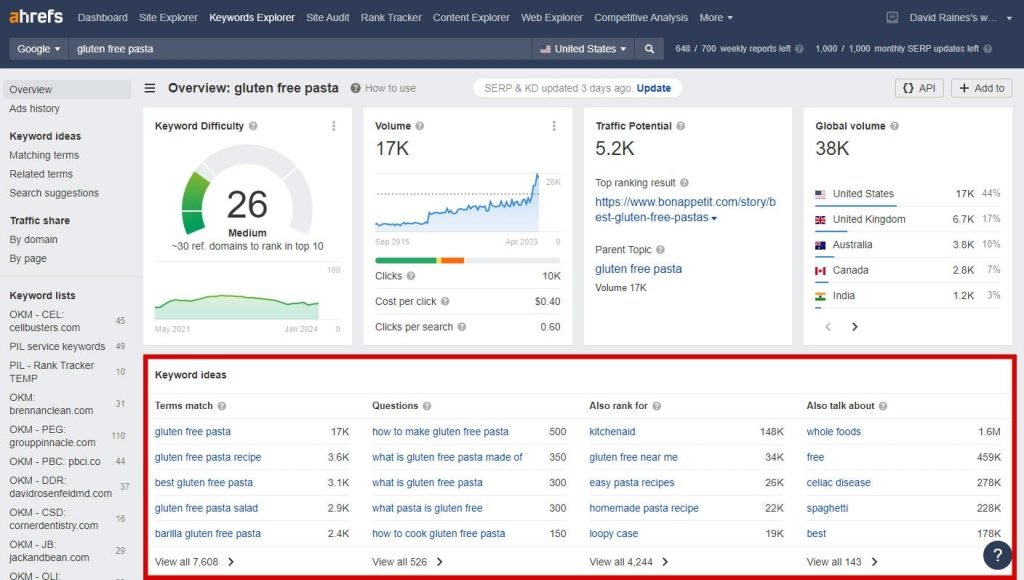Click next arrow in Global volume list
Screen dimensions: 1024x580
point(855,327)
